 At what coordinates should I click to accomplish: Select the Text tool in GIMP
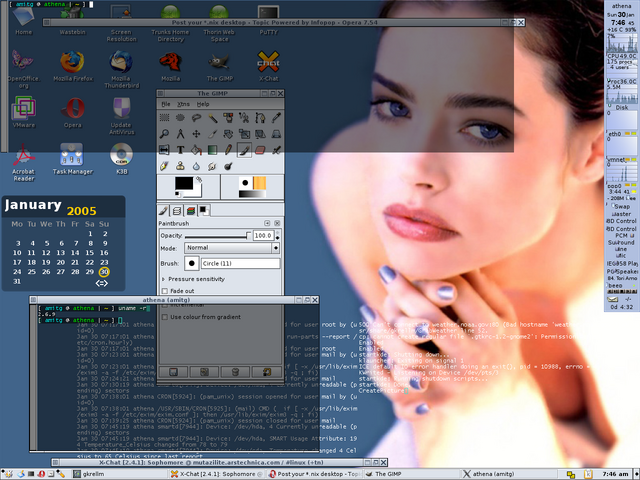(x=180, y=150)
